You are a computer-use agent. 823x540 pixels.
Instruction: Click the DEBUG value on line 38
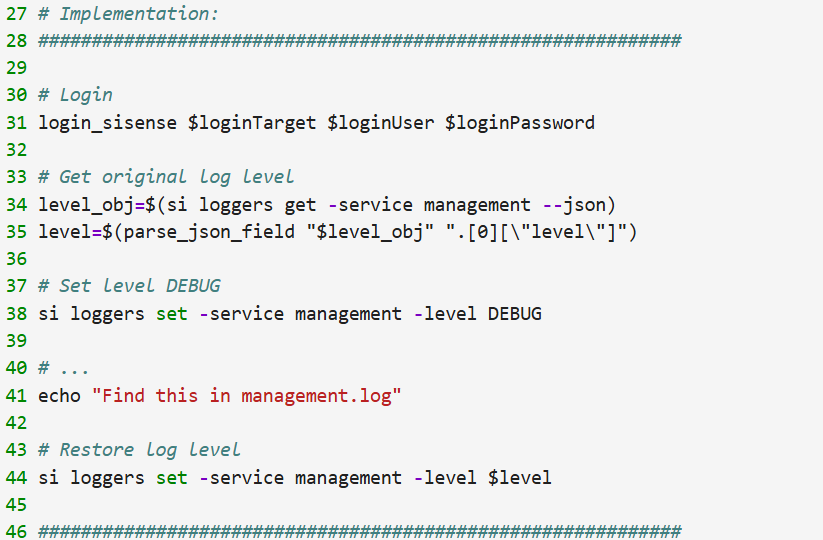[514, 314]
